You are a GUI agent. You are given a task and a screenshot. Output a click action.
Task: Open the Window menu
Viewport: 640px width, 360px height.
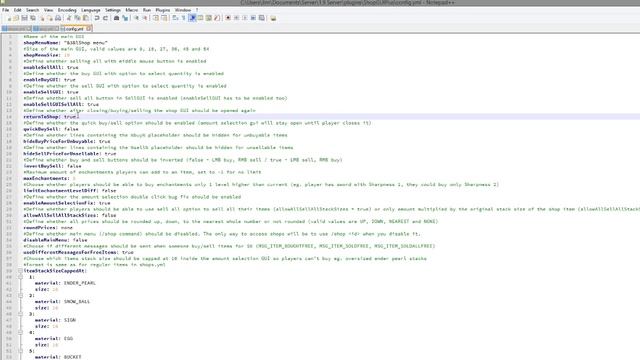click(x=183, y=10)
